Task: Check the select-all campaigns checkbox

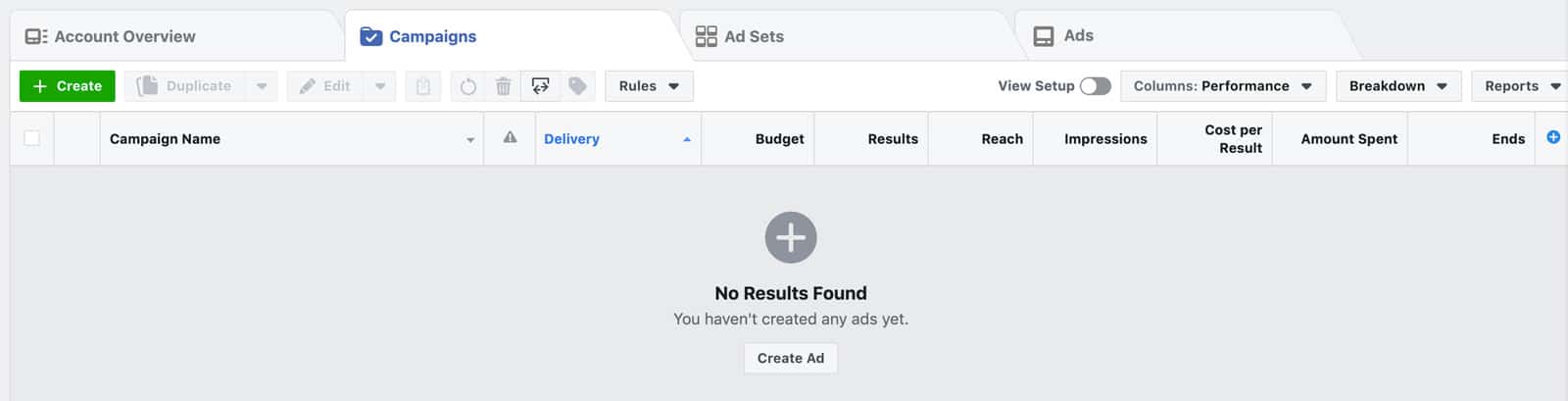Action: (x=31, y=138)
